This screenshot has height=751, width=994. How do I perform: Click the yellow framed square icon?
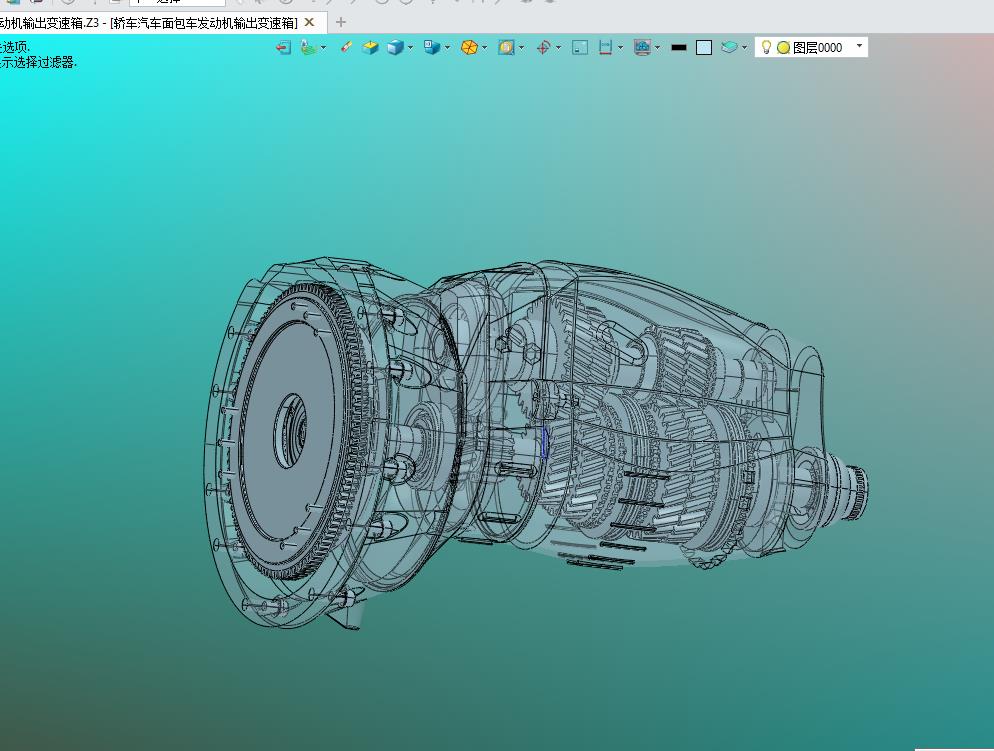coord(506,47)
